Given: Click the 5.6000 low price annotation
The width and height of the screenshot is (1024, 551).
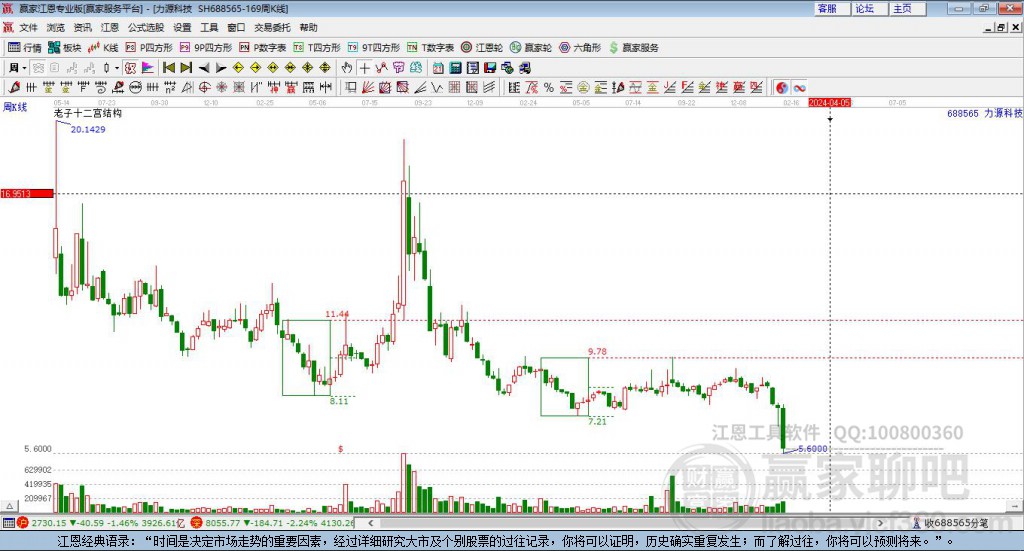Looking at the screenshot, I should pyautogui.click(x=813, y=449).
